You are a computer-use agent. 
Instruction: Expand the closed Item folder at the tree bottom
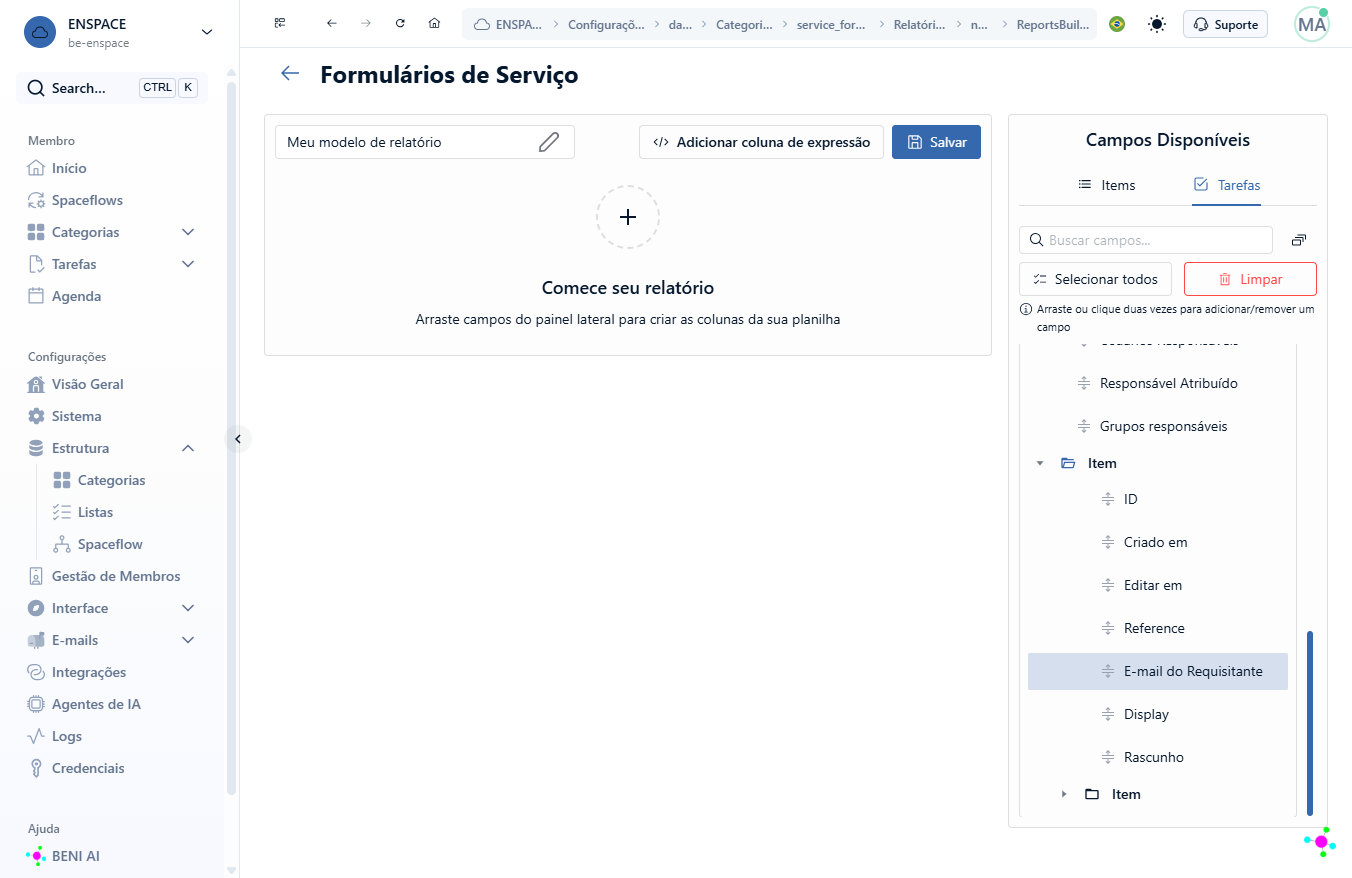(x=1064, y=794)
